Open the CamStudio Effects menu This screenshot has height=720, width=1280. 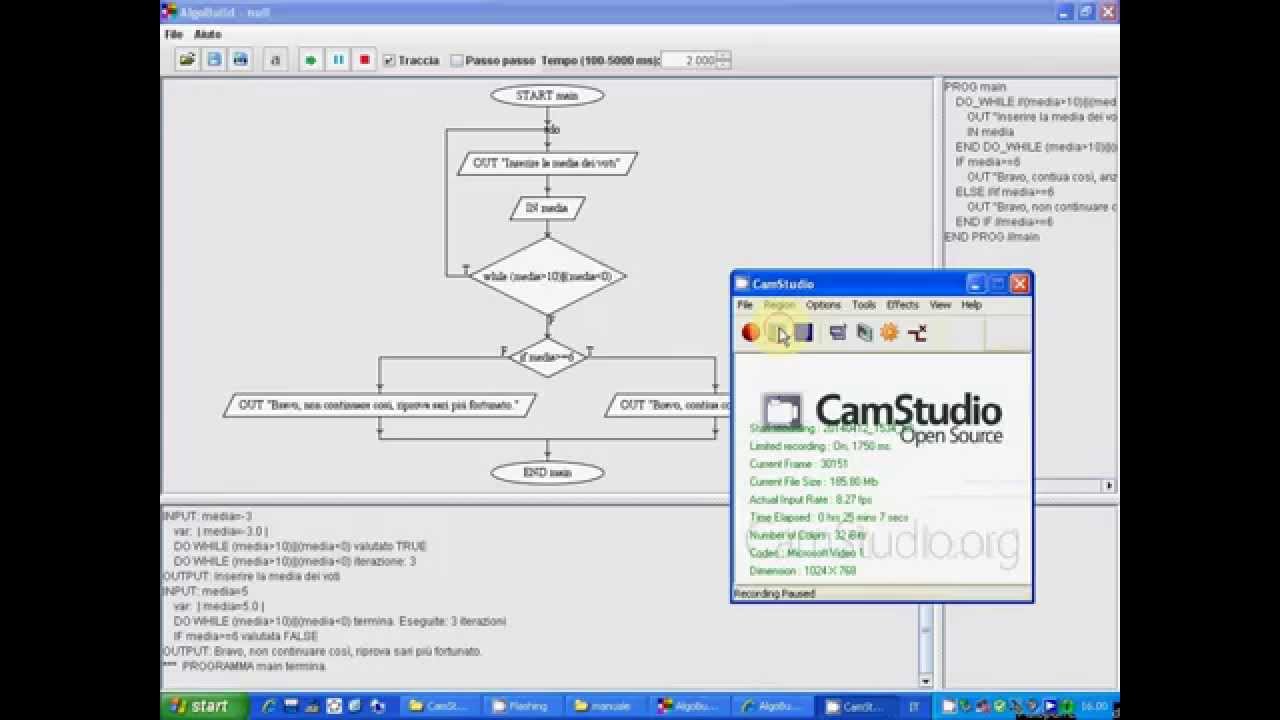click(902, 305)
